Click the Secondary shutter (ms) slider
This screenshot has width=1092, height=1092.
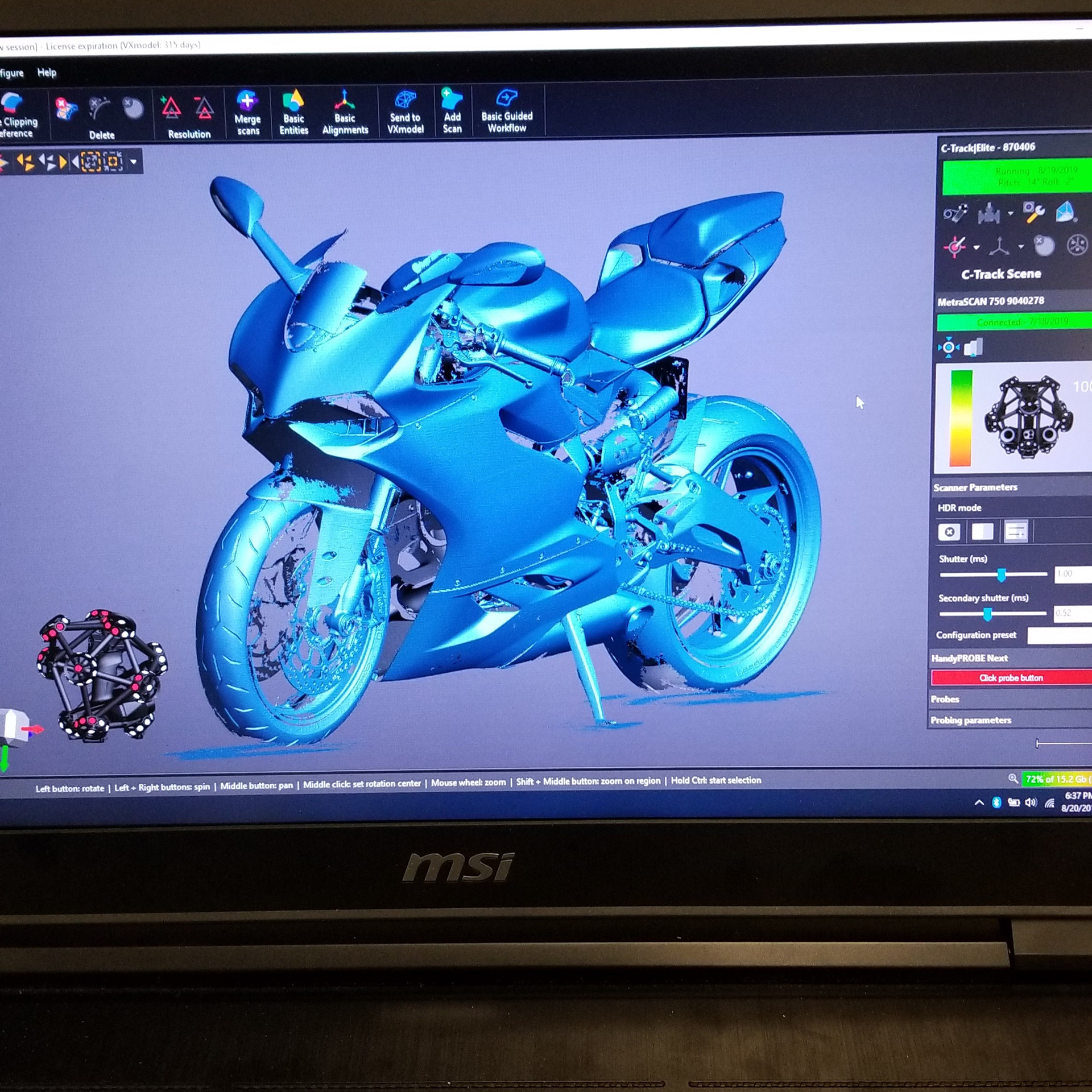(x=992, y=614)
